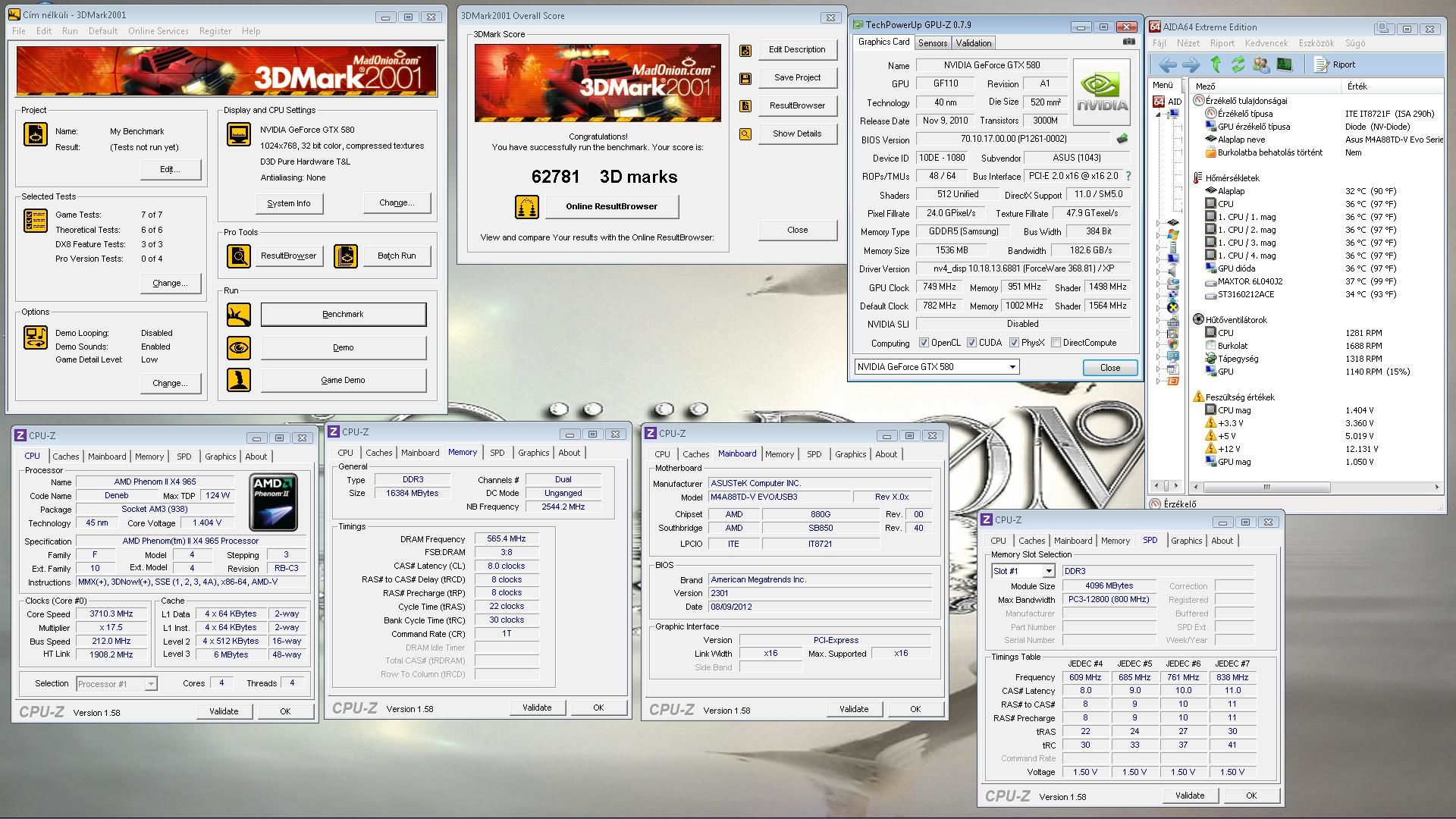This screenshot has height=819, width=1456.
Task: Click the Options section icon in 3DMark2001
Action: (36, 337)
